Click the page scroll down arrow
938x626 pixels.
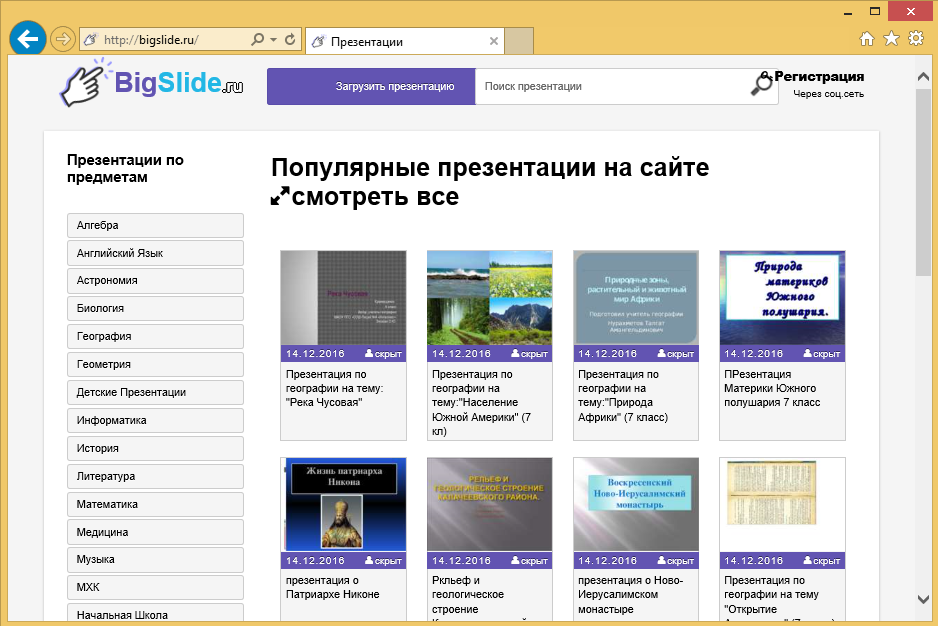tap(923, 599)
